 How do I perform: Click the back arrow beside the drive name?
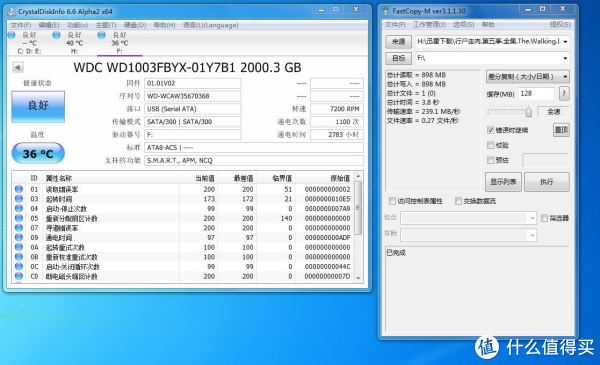[18, 68]
